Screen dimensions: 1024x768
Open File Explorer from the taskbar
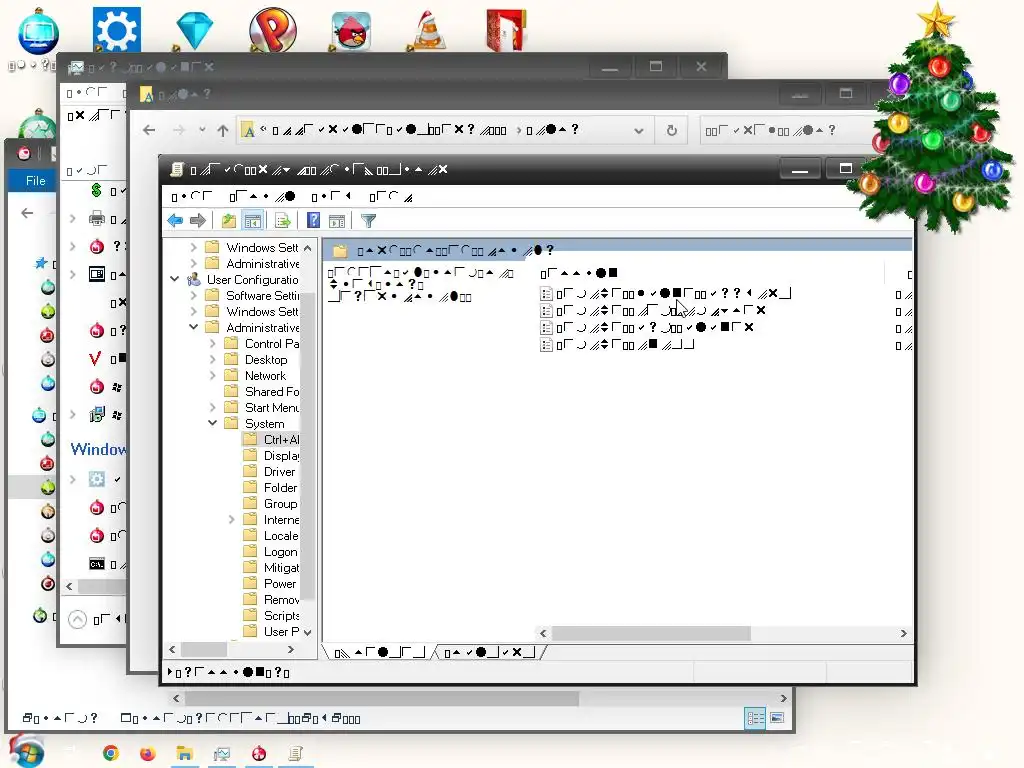point(185,754)
